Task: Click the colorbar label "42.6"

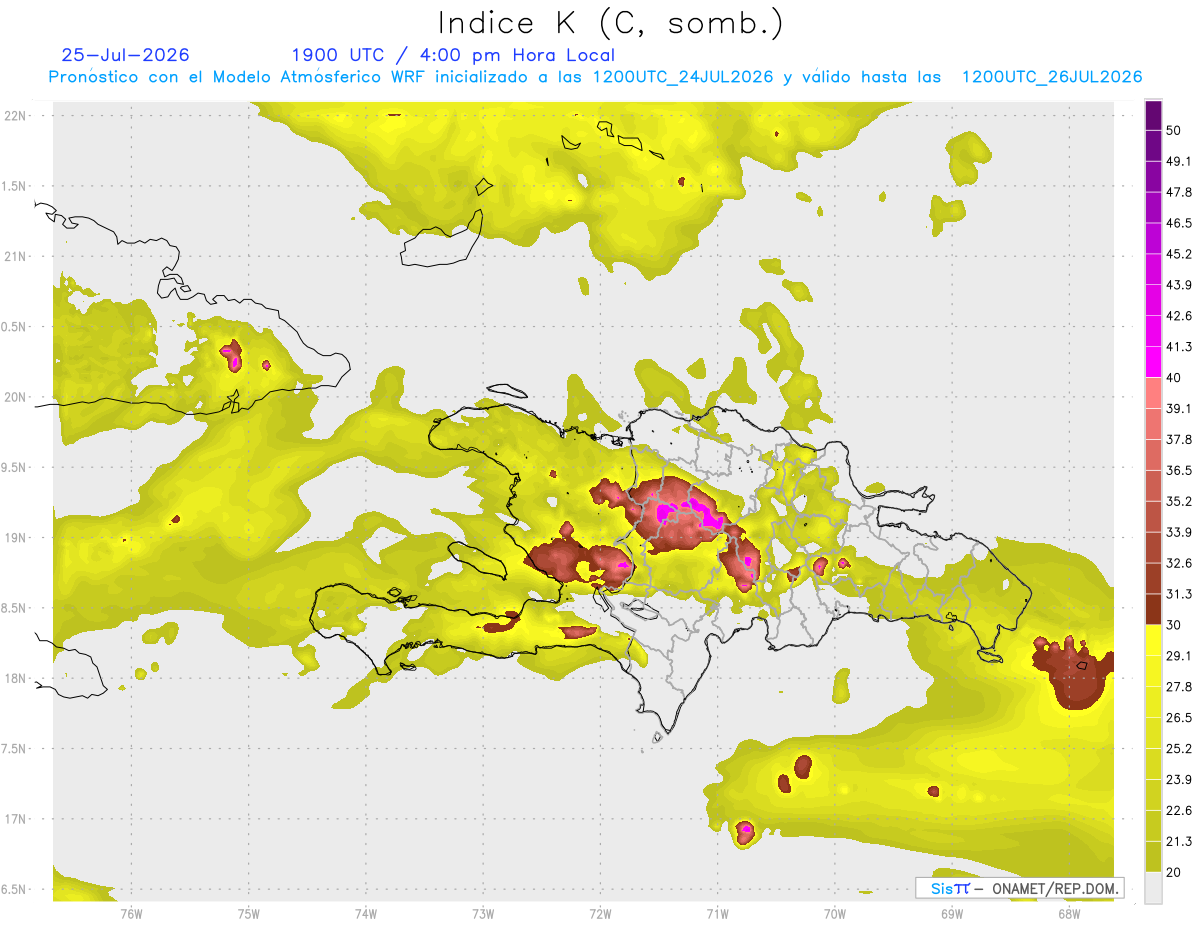Action: tap(1178, 316)
